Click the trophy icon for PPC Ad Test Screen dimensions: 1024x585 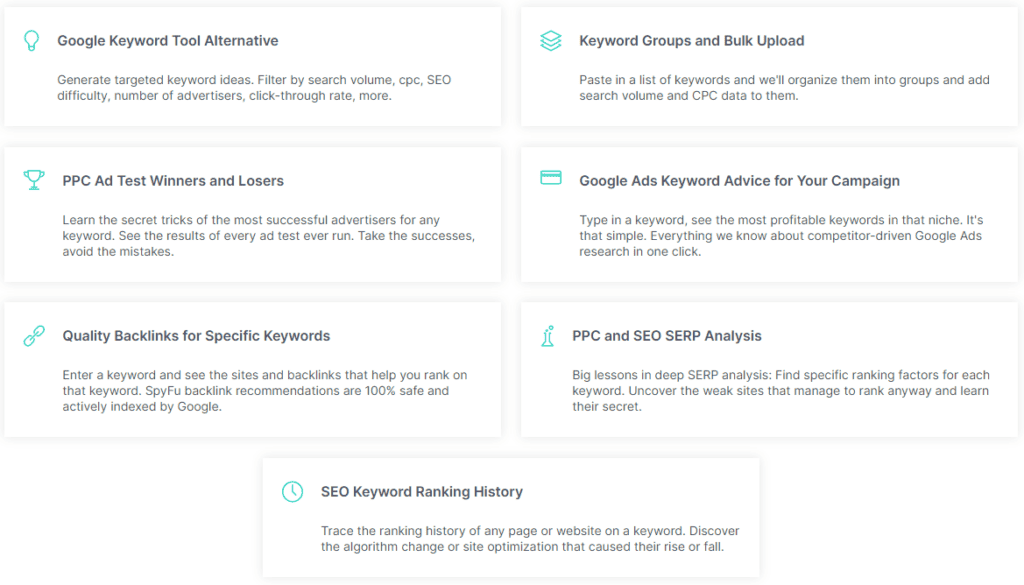click(x=34, y=180)
